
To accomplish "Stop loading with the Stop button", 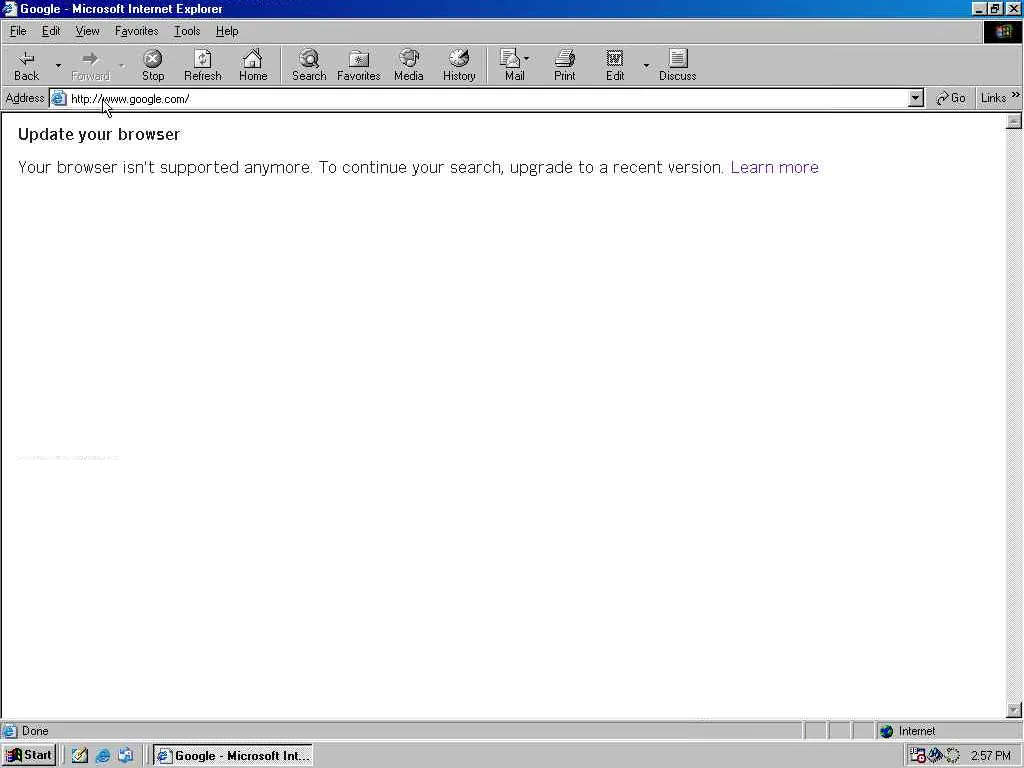I will (x=153, y=65).
